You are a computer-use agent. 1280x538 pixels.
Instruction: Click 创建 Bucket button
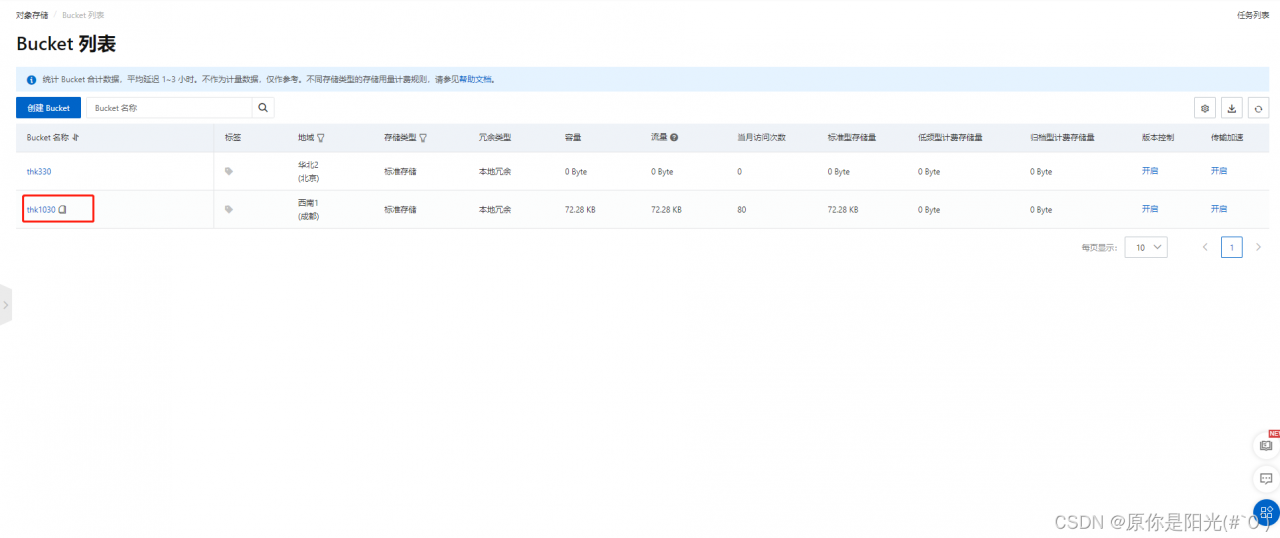[x=48, y=108]
